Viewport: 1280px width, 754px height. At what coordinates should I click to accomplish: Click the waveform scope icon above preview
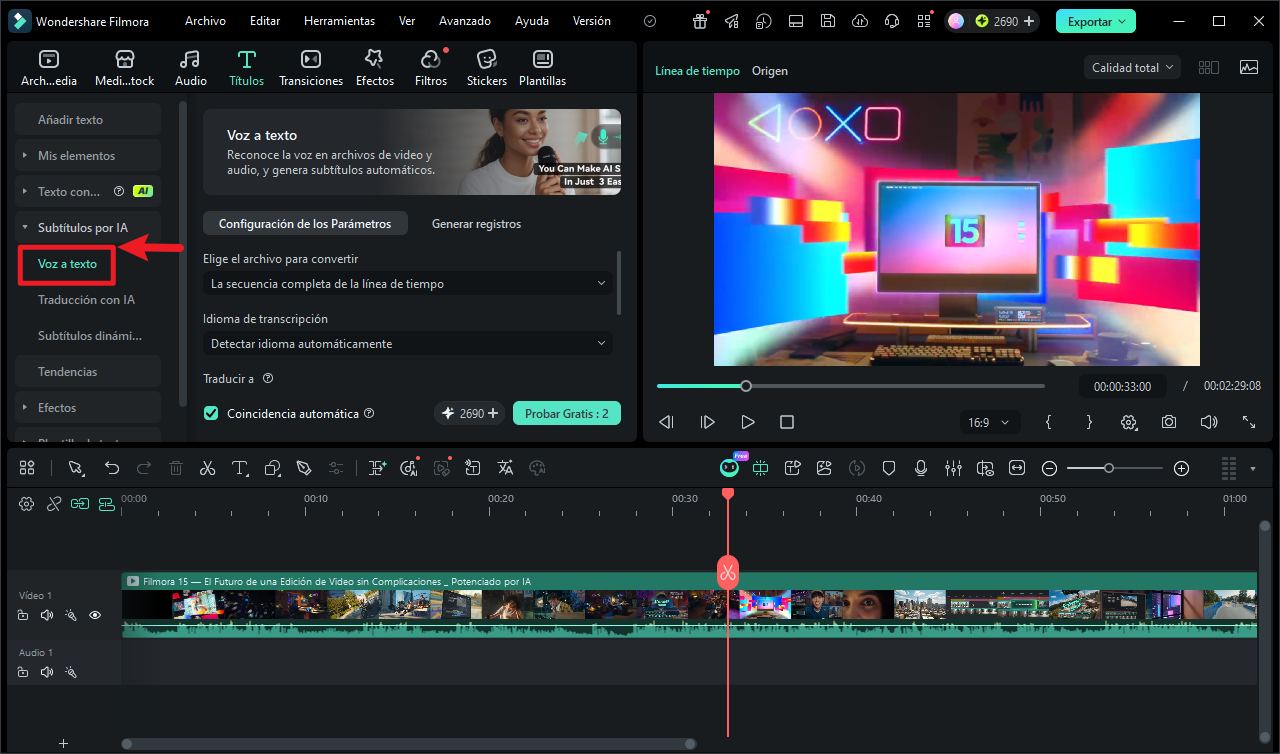(1249, 67)
